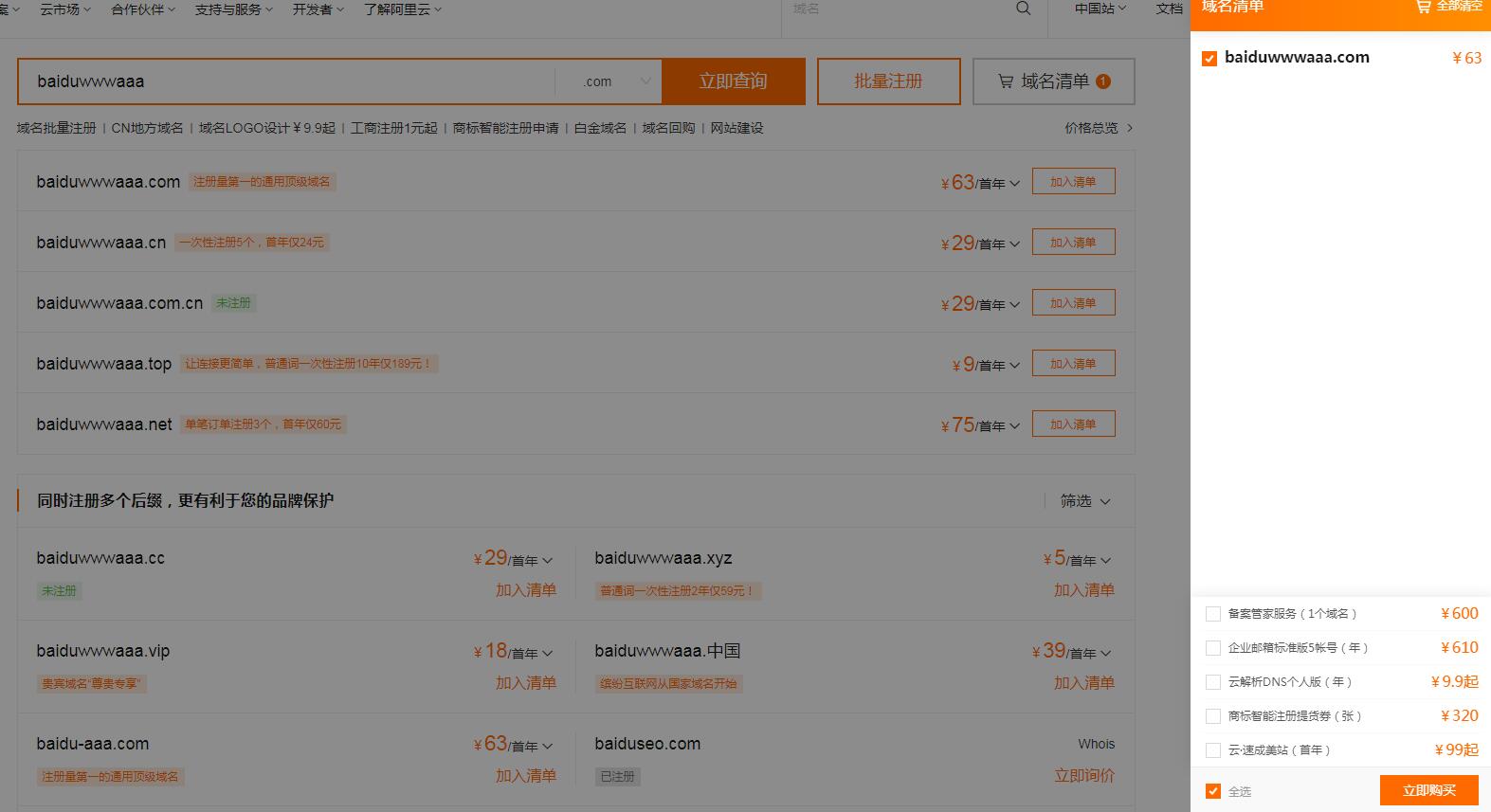The width and height of the screenshot is (1491, 812).
Task: Open the 域名清单 button
Action: 1053,81
